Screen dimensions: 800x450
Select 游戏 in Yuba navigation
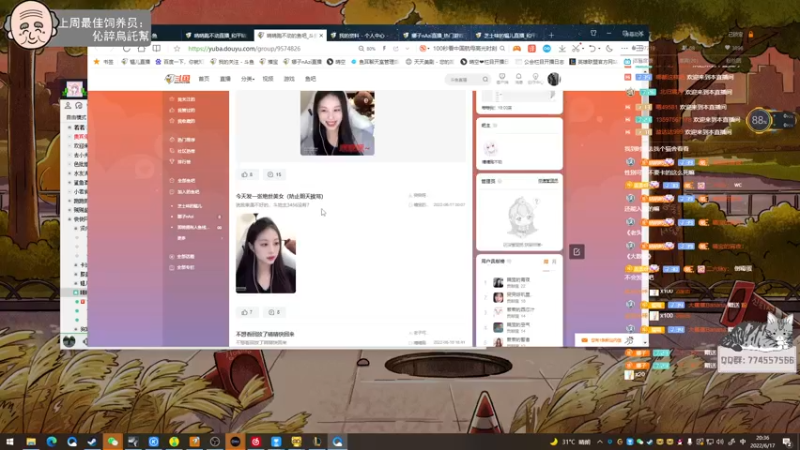tap(289, 79)
